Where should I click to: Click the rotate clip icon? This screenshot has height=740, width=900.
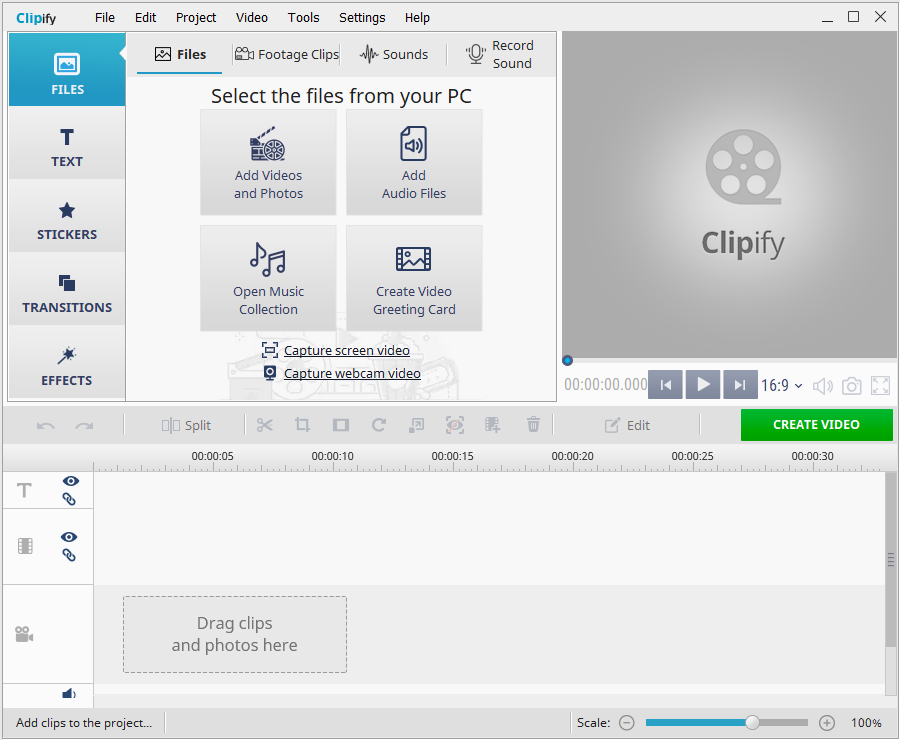379,425
